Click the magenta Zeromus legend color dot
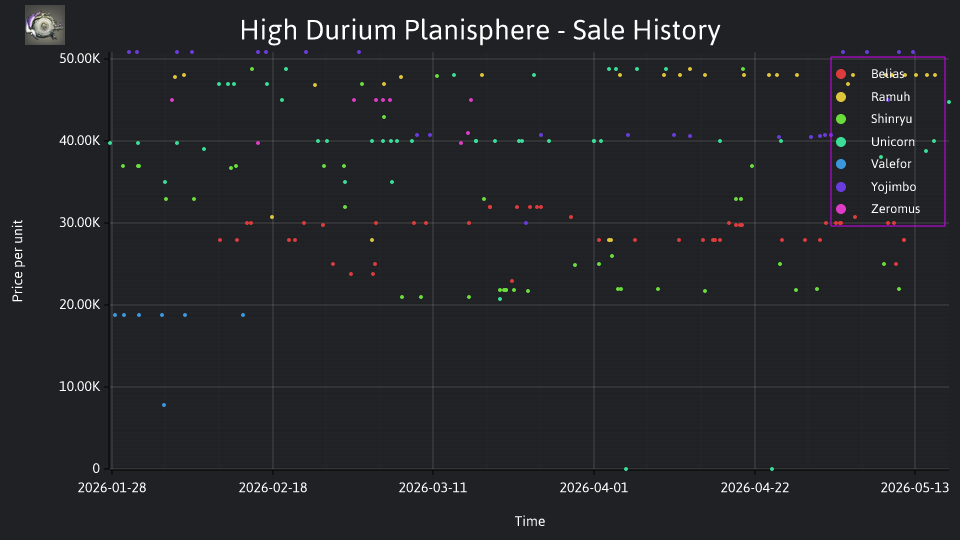This screenshot has height=540, width=960. pyautogui.click(x=841, y=209)
